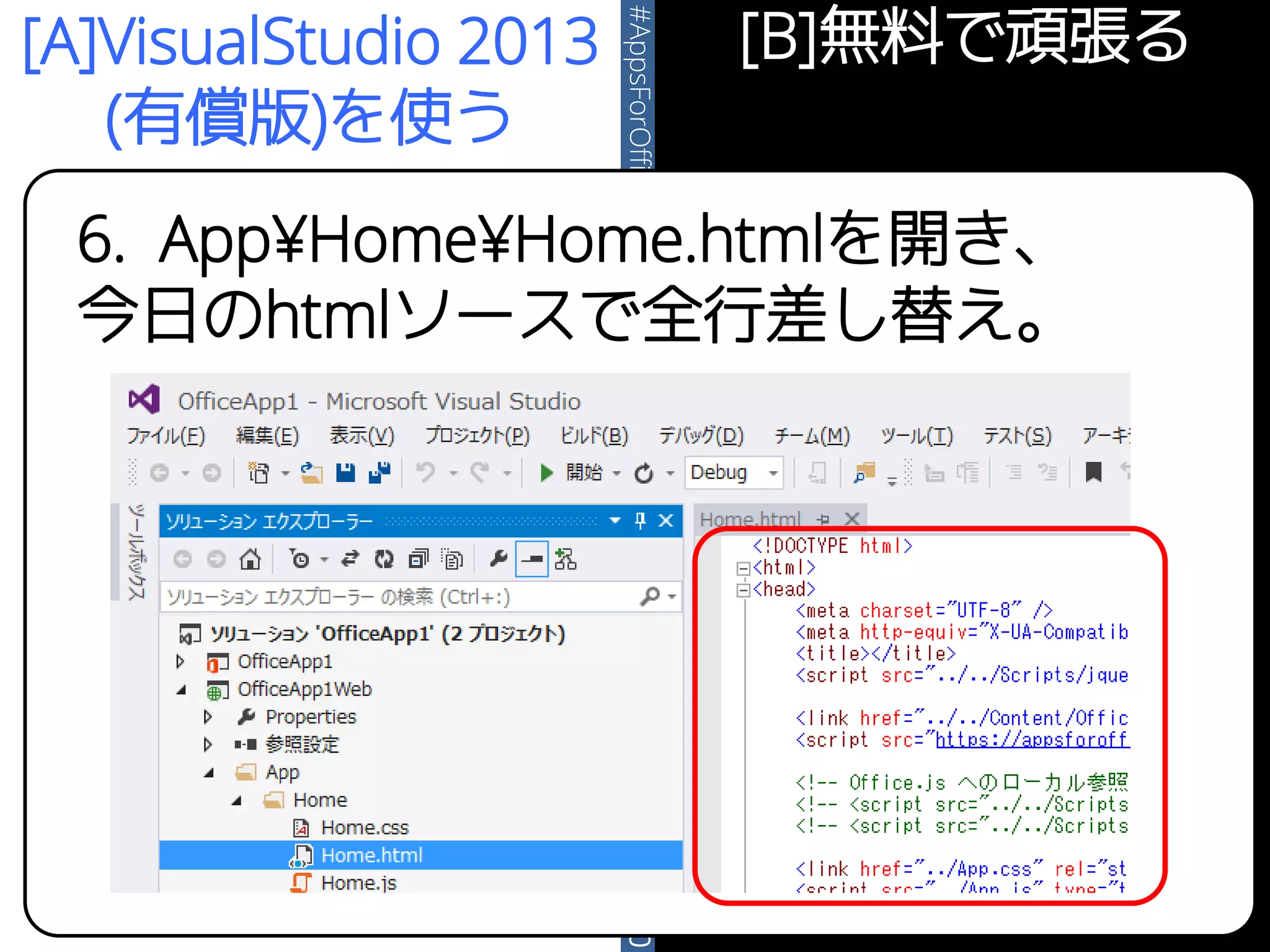Click the open file folder icon
Image resolution: width=1270 pixels, height=952 pixels.
(x=312, y=473)
